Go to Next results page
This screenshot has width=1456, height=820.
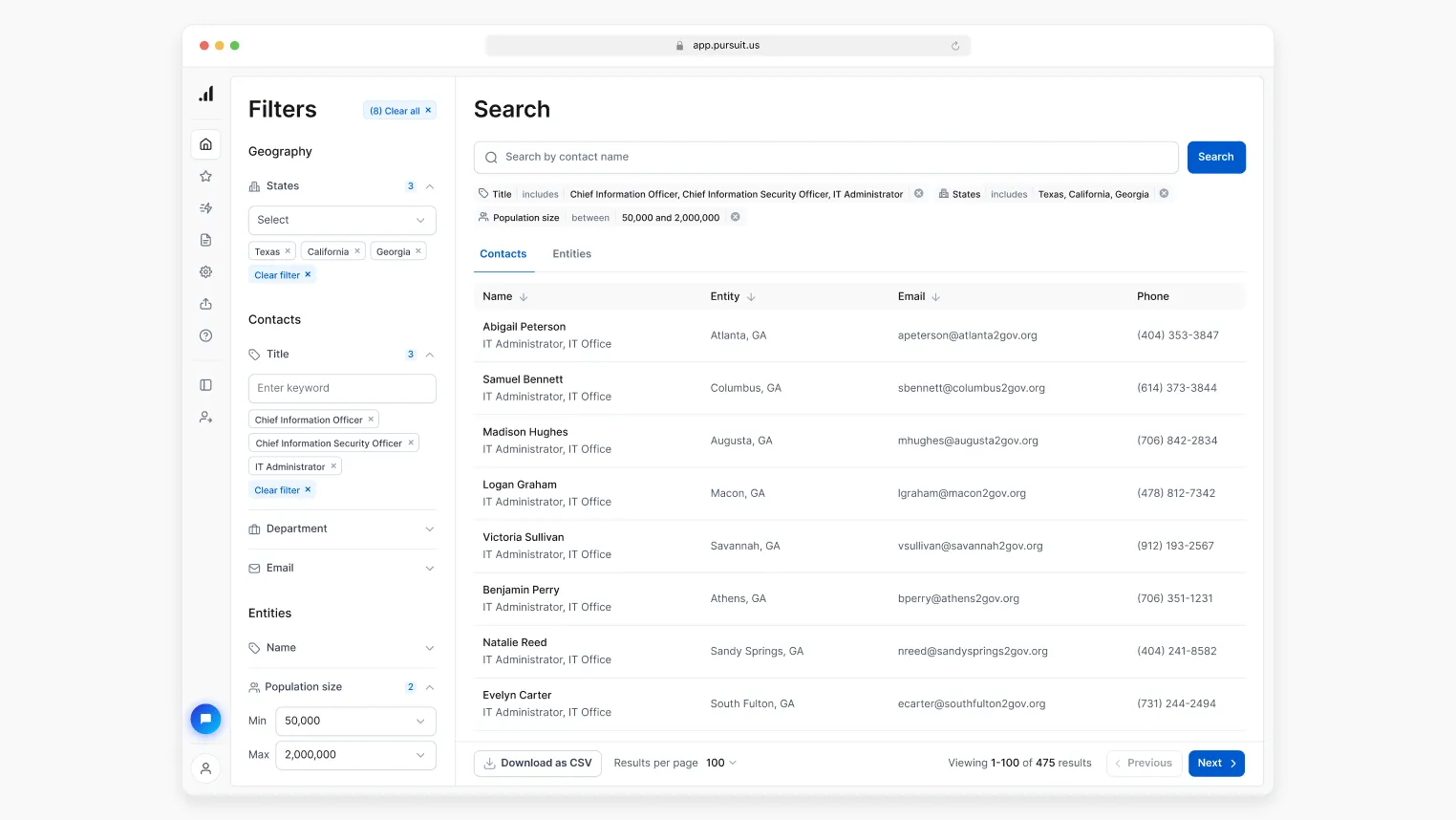1216,764
